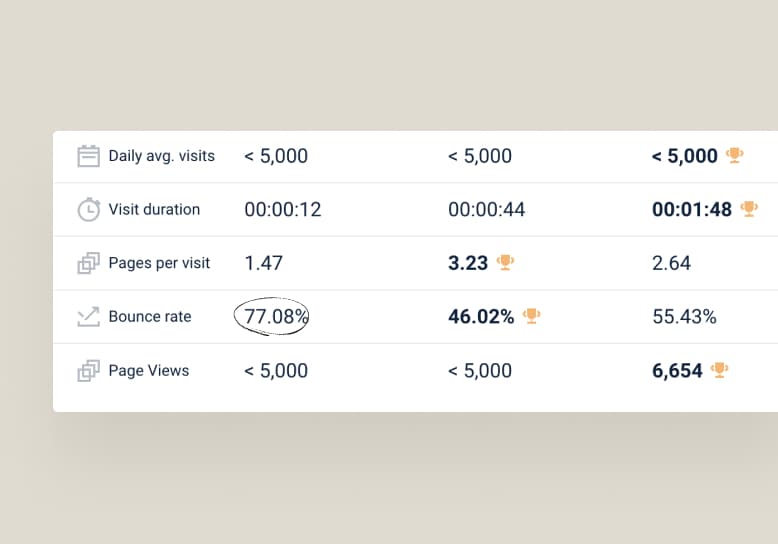This screenshot has height=544, width=778.
Task: Click the Page Views label
Action: [x=149, y=371]
